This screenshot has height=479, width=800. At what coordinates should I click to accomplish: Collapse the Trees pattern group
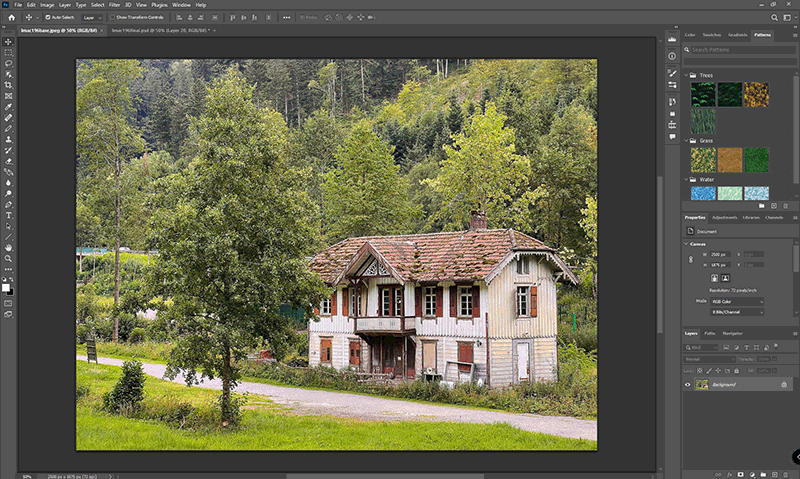coord(686,75)
